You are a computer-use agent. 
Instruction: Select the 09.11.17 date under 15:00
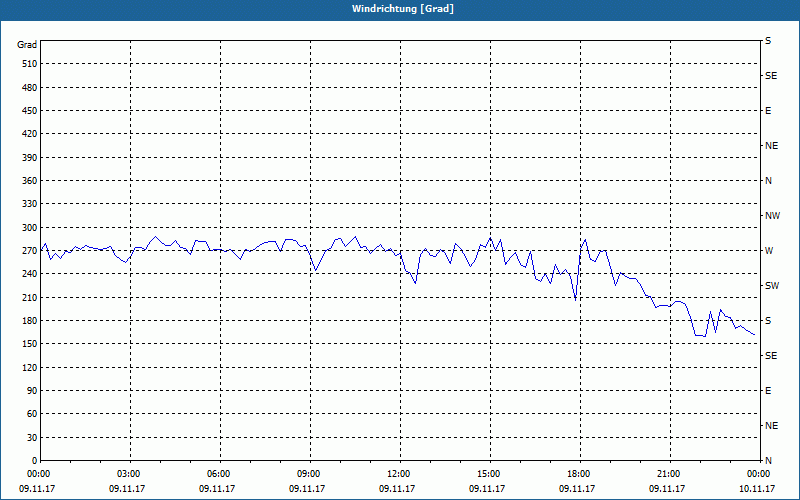click(x=487, y=489)
